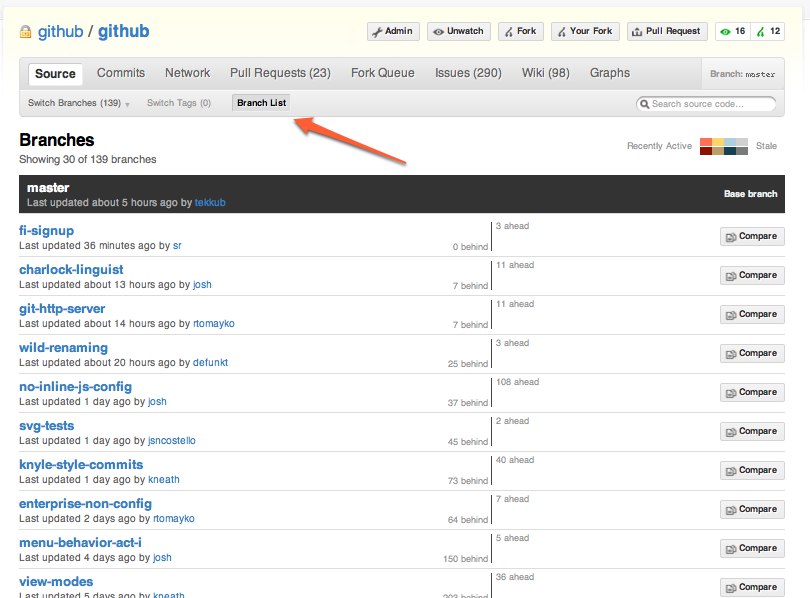The width and height of the screenshot is (810, 598).
Task: Focus the Search source code field
Action: click(706, 104)
